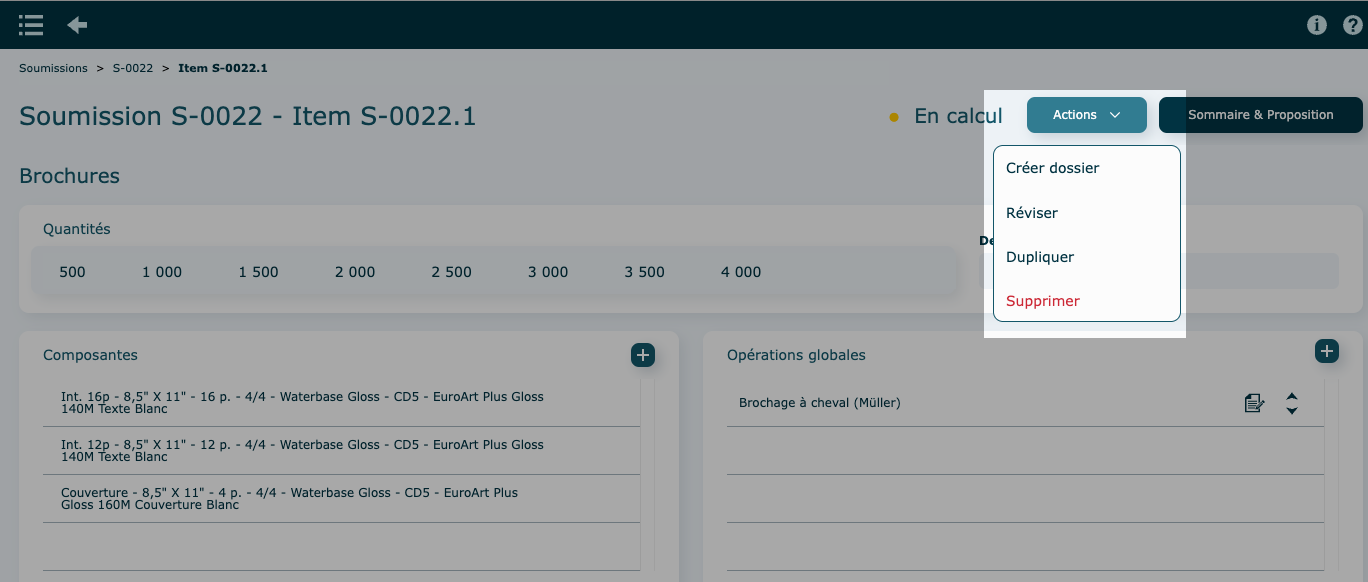
Task: Collapse the Actions dropdown button
Action: click(1086, 115)
